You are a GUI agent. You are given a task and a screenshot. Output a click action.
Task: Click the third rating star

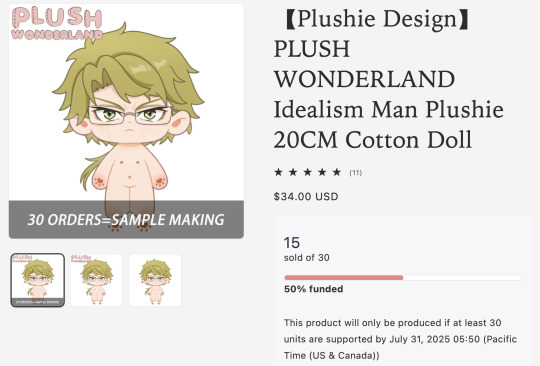(308, 172)
